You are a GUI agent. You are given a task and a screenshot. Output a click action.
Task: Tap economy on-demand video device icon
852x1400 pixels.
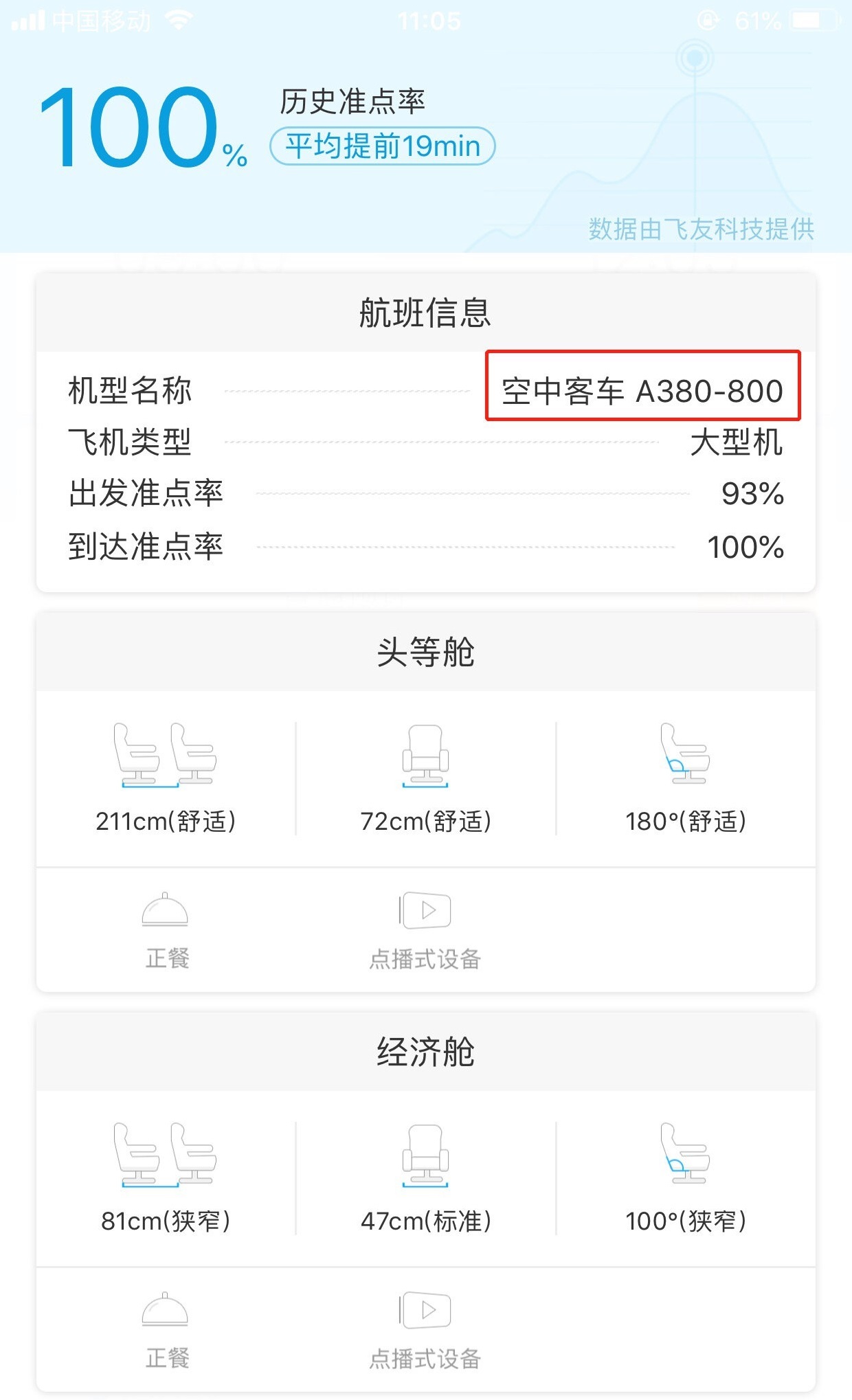tap(425, 1310)
